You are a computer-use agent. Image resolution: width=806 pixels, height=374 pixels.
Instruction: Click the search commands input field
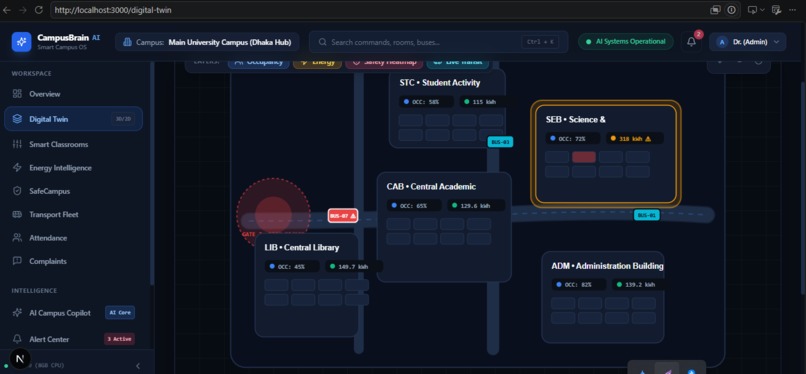point(438,42)
